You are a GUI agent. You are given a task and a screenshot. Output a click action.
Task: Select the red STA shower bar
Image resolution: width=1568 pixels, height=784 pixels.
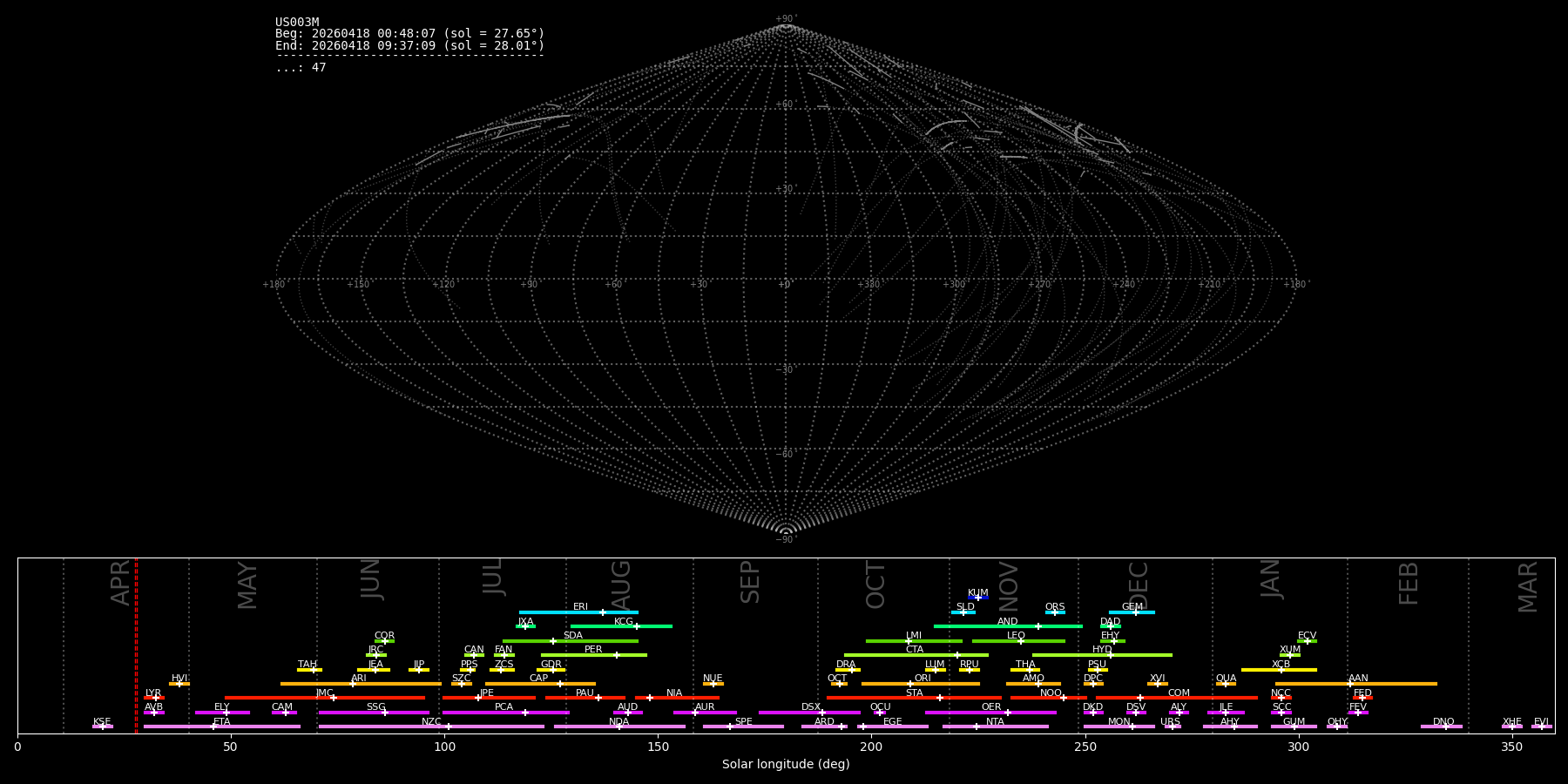(x=914, y=698)
